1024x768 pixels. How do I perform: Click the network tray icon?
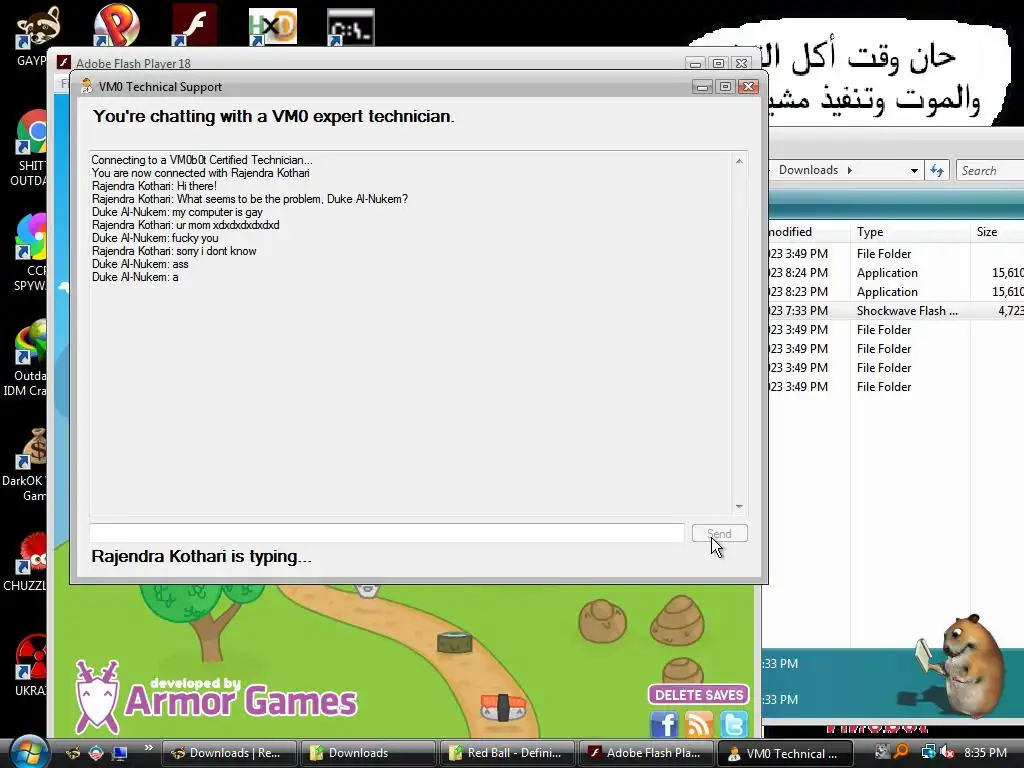pyautogui.click(x=927, y=752)
